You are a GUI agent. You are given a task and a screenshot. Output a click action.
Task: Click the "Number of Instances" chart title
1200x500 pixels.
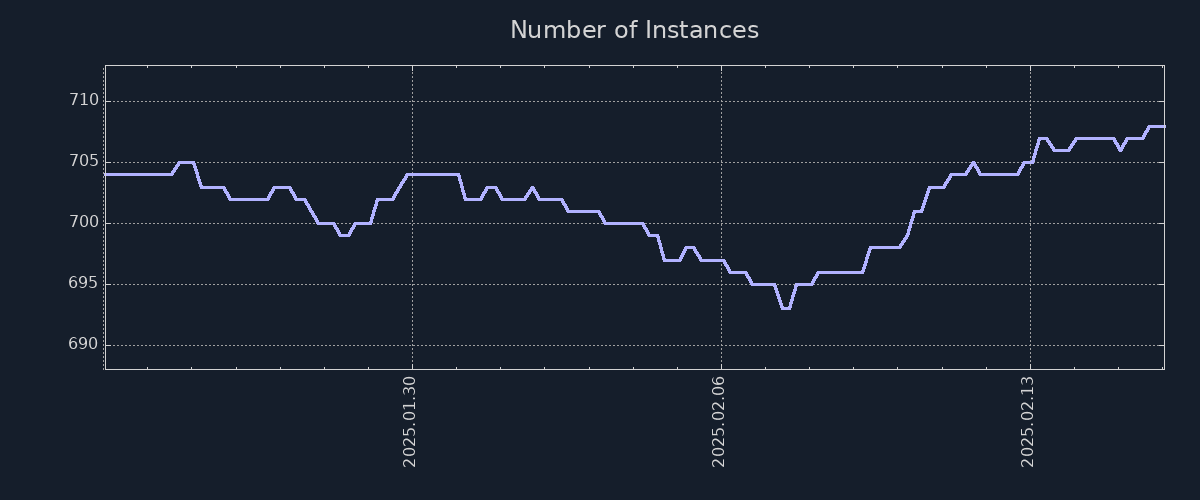click(634, 31)
